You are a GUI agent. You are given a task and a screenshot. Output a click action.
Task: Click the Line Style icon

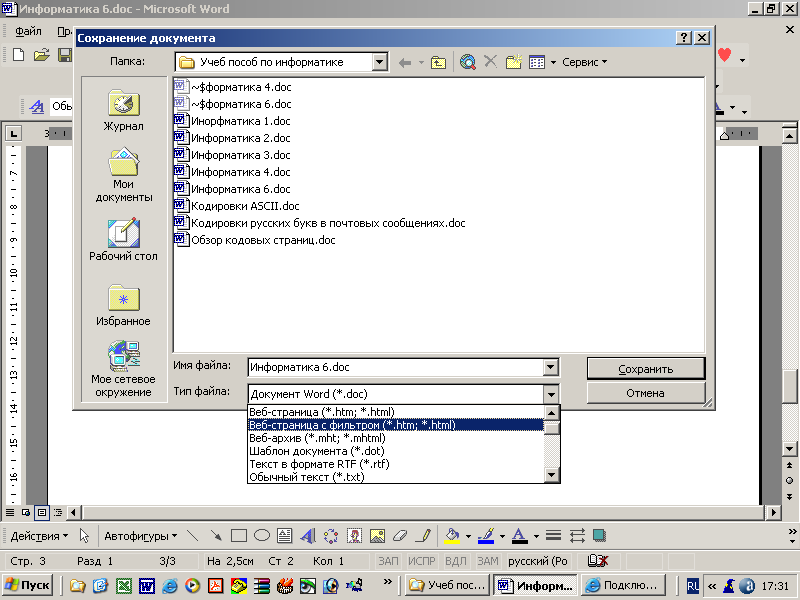click(553, 535)
